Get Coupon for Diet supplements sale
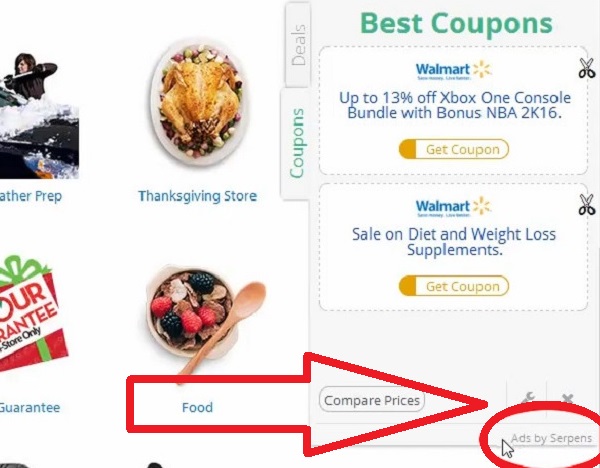The width and height of the screenshot is (600, 468). (454, 286)
